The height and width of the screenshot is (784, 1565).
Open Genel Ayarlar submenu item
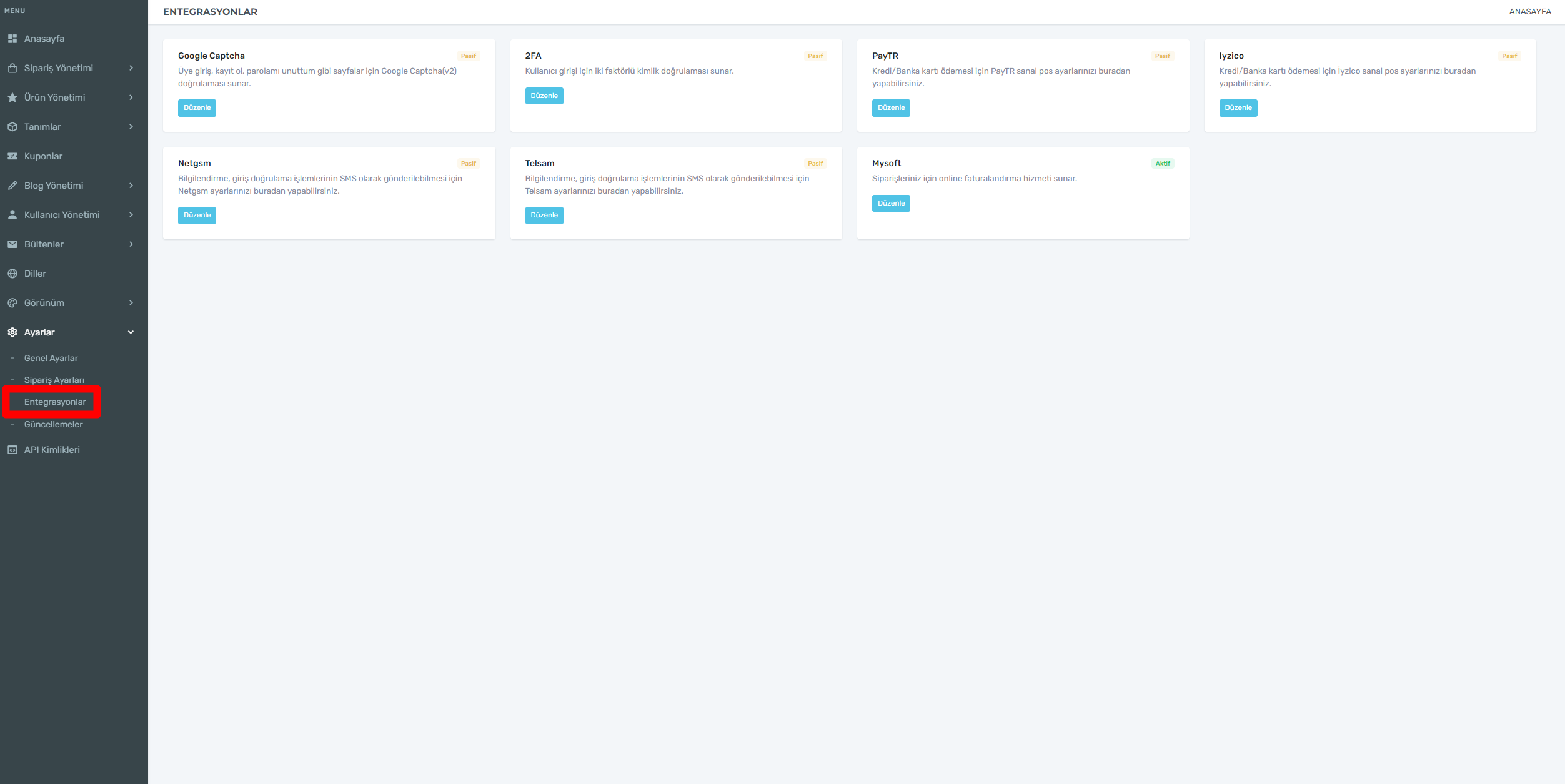(x=51, y=358)
